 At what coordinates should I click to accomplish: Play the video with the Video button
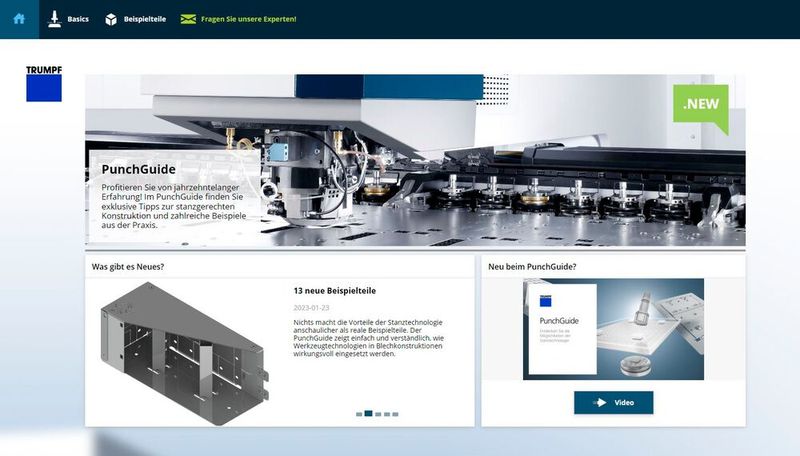pyautogui.click(x=613, y=402)
